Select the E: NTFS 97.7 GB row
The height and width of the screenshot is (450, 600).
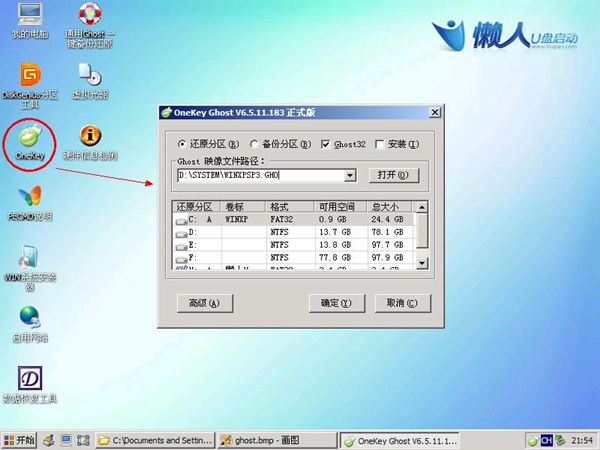coord(293,245)
